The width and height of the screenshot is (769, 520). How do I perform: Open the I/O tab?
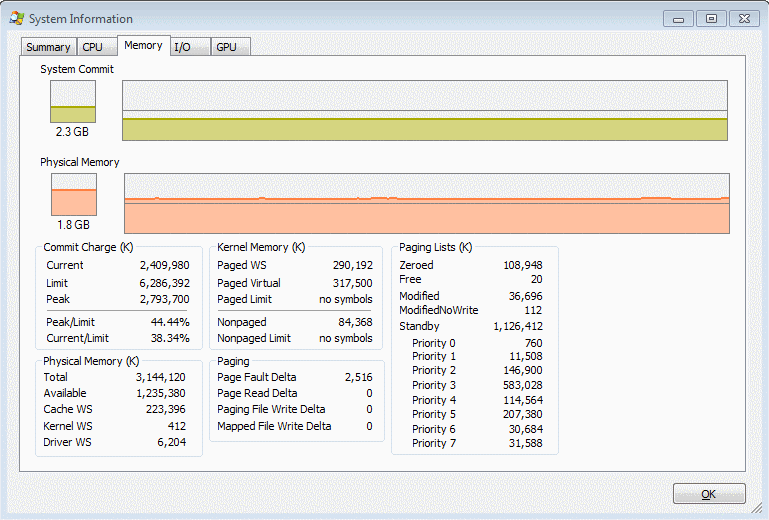(190, 47)
